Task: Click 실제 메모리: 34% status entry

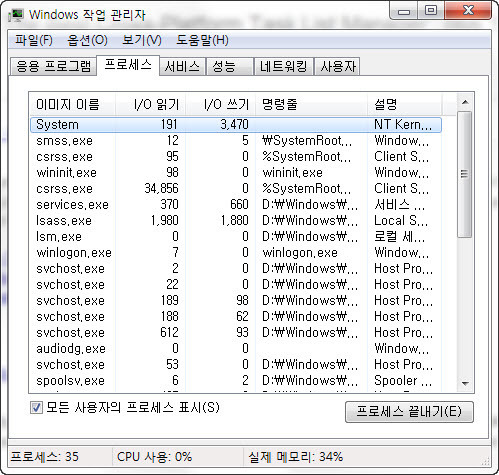Action: click(295, 456)
